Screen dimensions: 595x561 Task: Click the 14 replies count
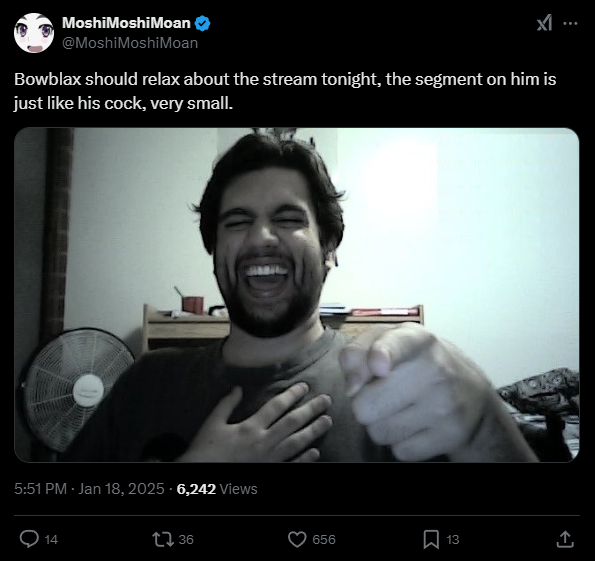coord(51,539)
